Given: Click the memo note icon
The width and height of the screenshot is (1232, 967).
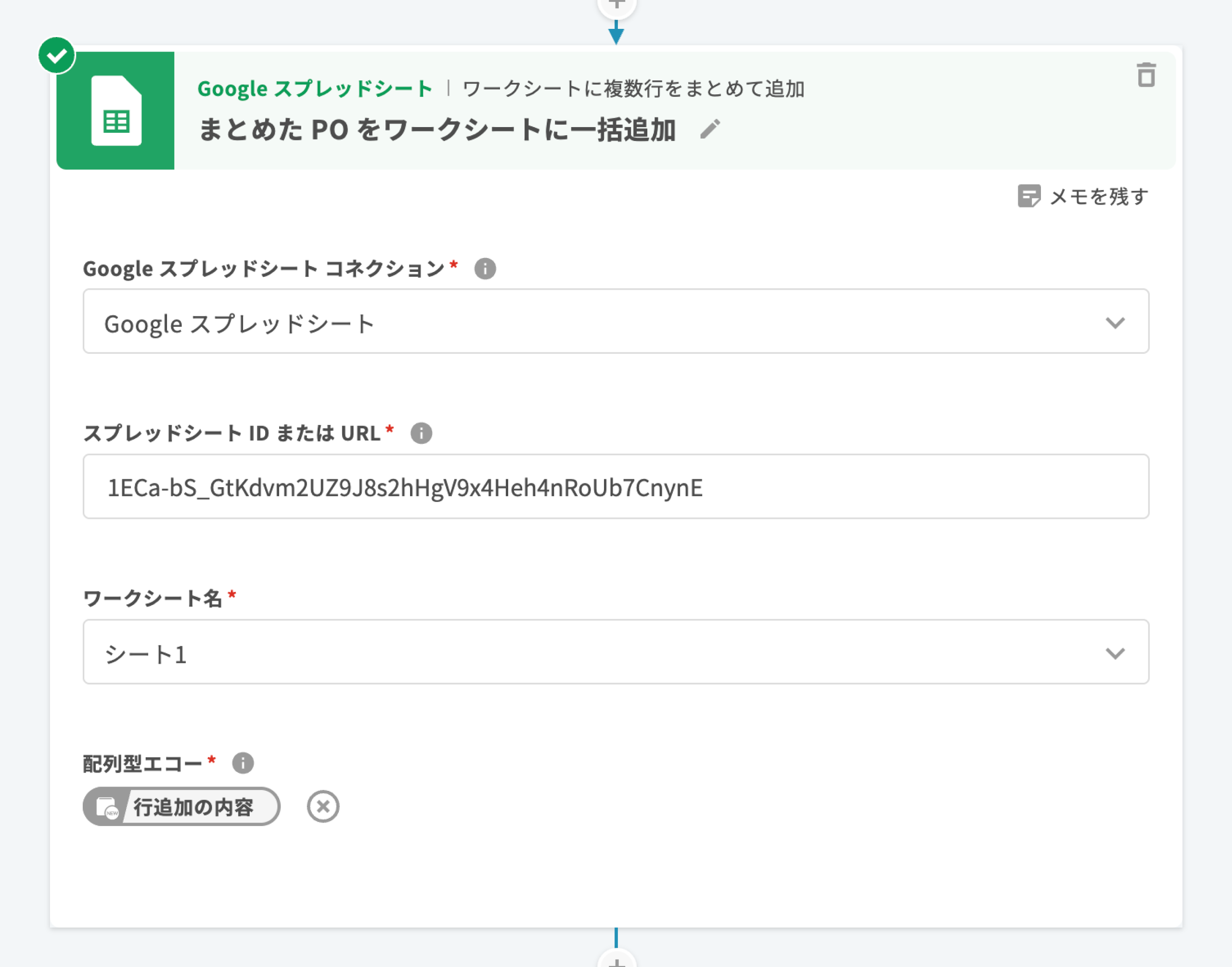Looking at the screenshot, I should (1028, 196).
